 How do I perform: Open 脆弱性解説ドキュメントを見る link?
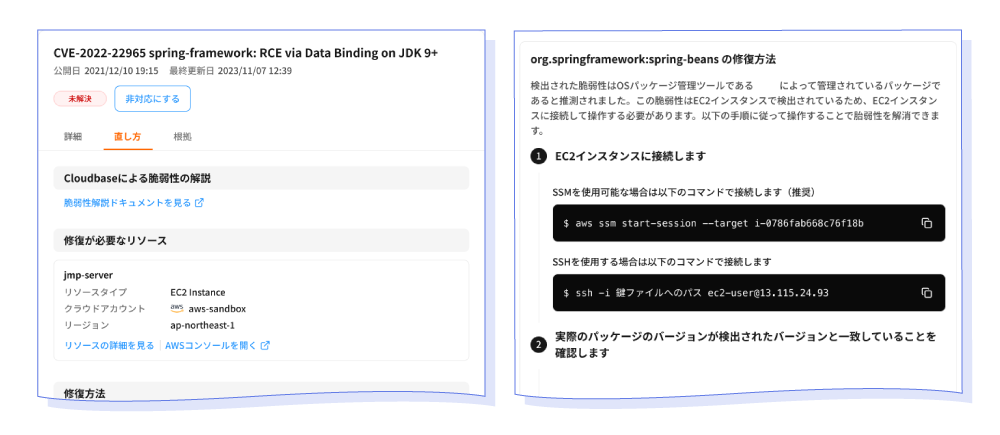point(128,203)
